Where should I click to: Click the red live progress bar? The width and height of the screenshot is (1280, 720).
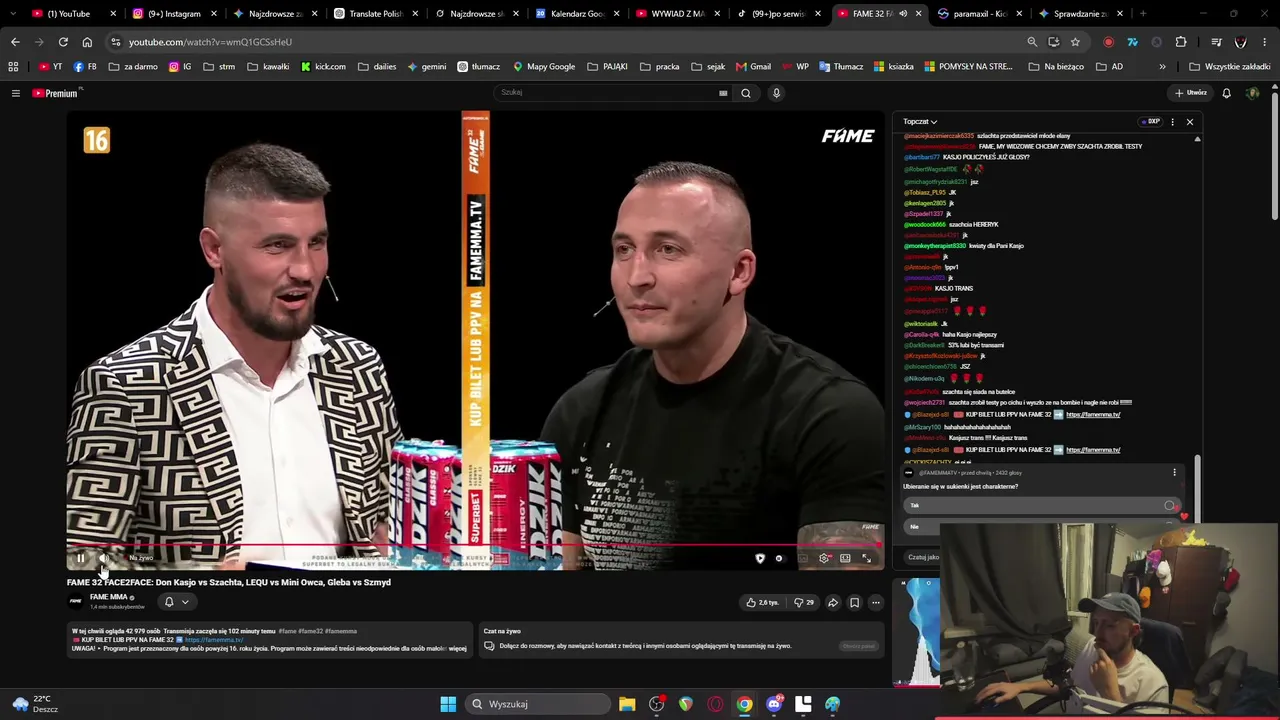(x=475, y=546)
